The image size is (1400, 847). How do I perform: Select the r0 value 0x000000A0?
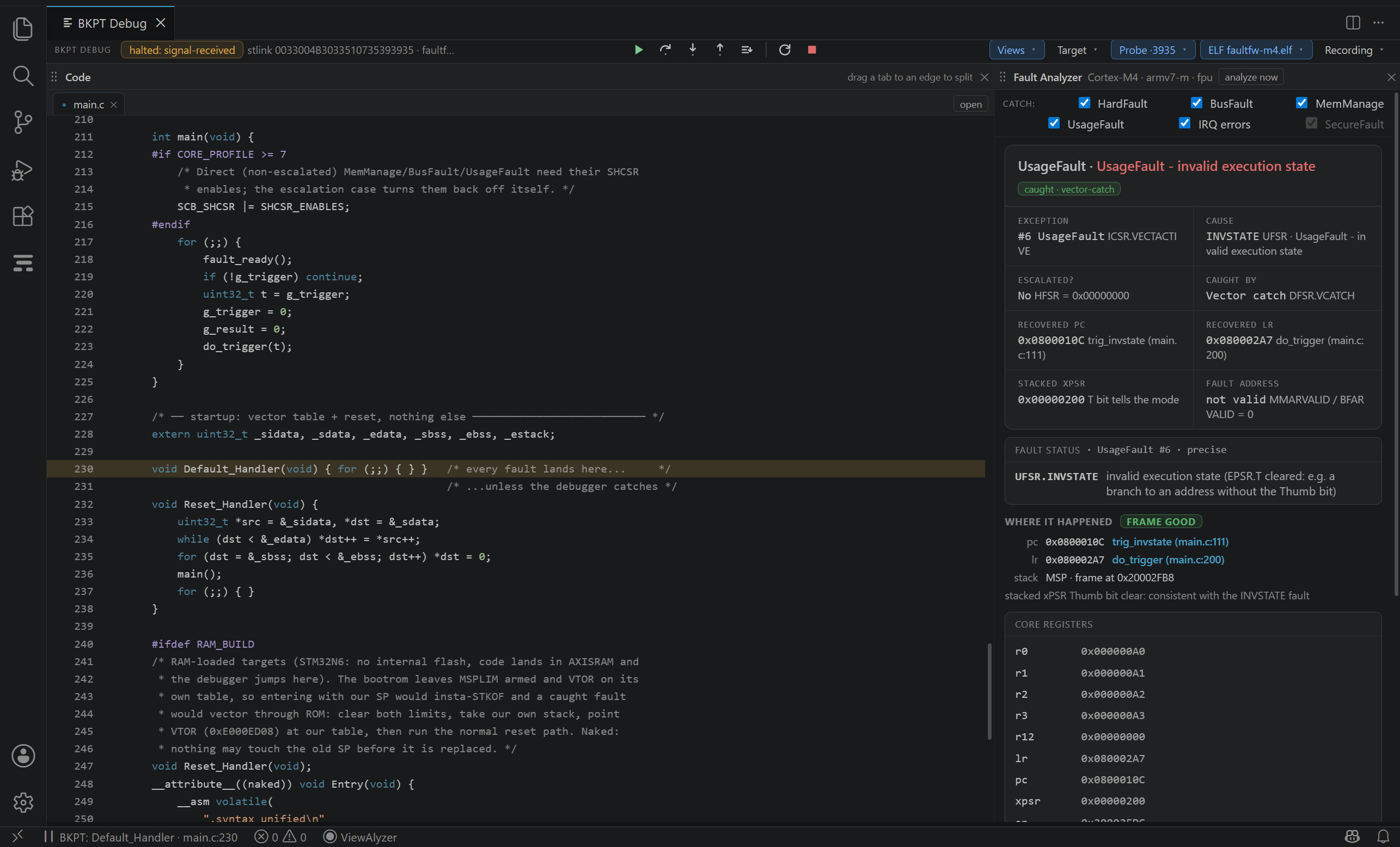click(1112, 652)
